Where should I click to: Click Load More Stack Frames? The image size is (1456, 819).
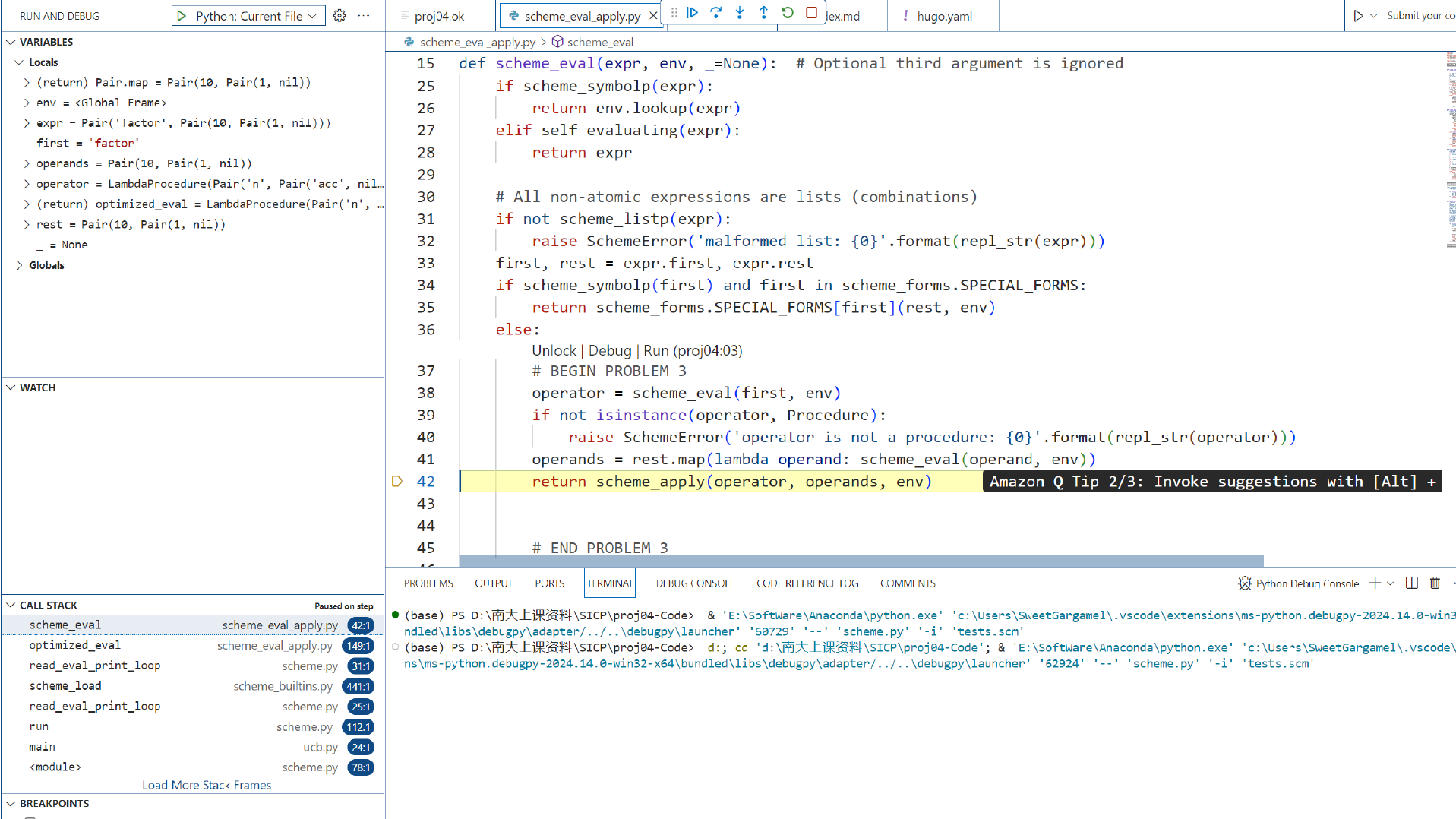[206, 786]
